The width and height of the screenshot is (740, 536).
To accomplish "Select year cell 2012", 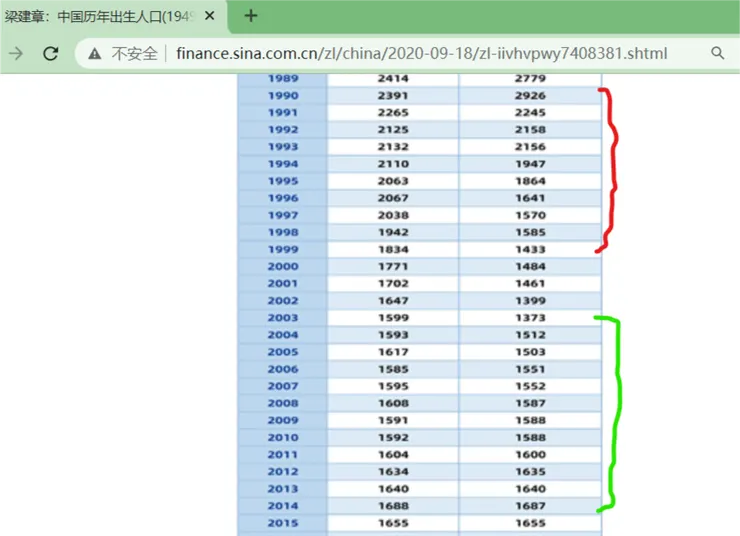I will [283, 472].
